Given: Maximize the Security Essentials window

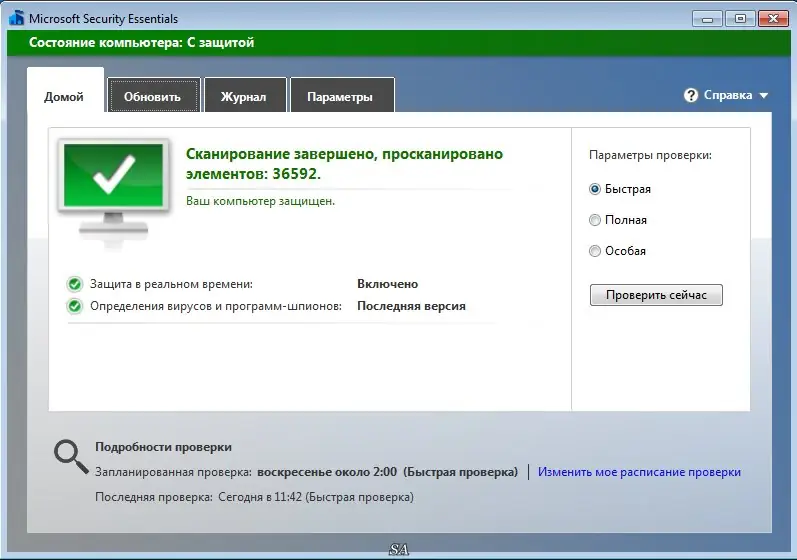Looking at the screenshot, I should pyautogui.click(x=740, y=19).
